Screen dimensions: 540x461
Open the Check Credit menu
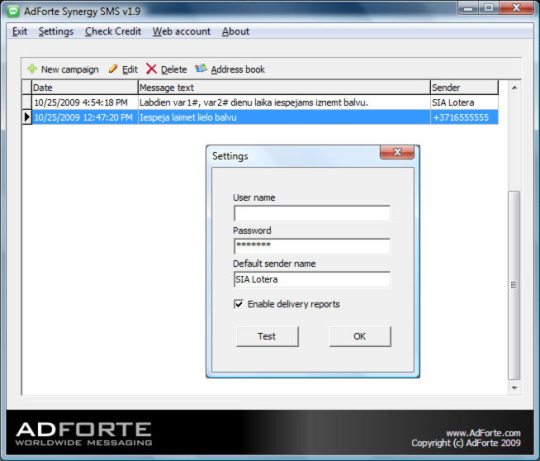tap(113, 31)
